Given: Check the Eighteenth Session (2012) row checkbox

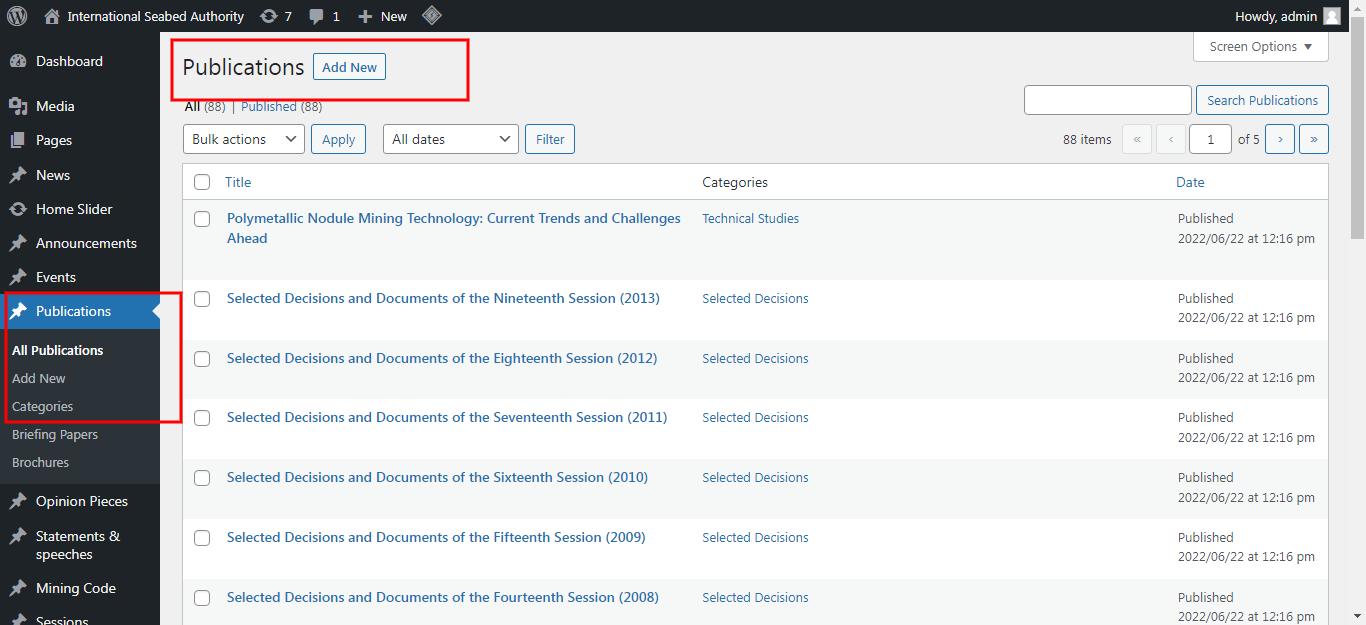Looking at the screenshot, I should pyautogui.click(x=202, y=359).
